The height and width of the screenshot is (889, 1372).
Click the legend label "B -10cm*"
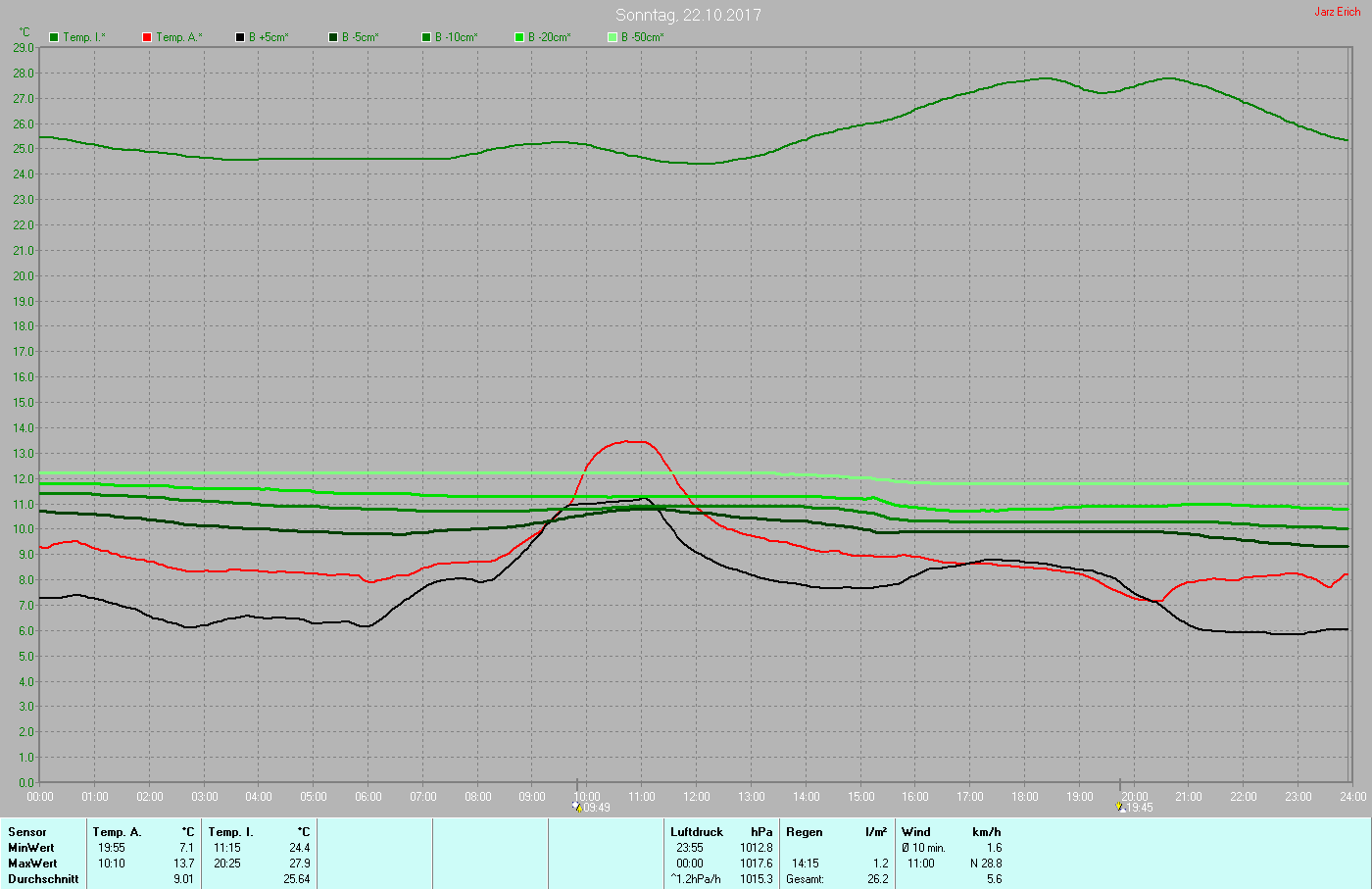pos(457,37)
